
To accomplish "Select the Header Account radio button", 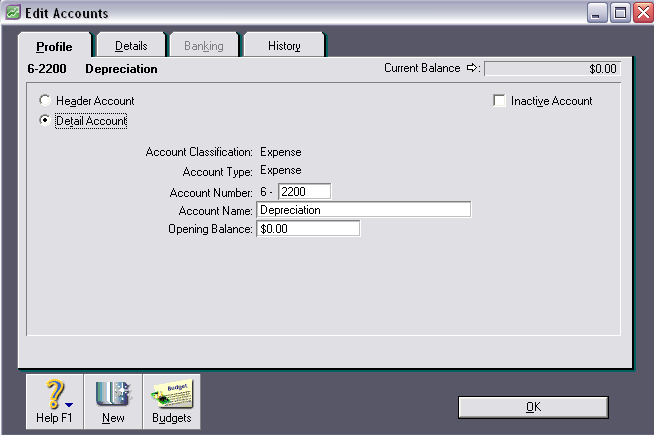I will pos(45,100).
